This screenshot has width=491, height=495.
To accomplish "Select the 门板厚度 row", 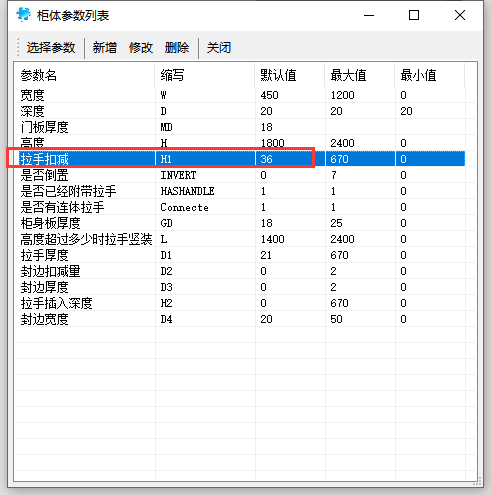I will point(240,127).
